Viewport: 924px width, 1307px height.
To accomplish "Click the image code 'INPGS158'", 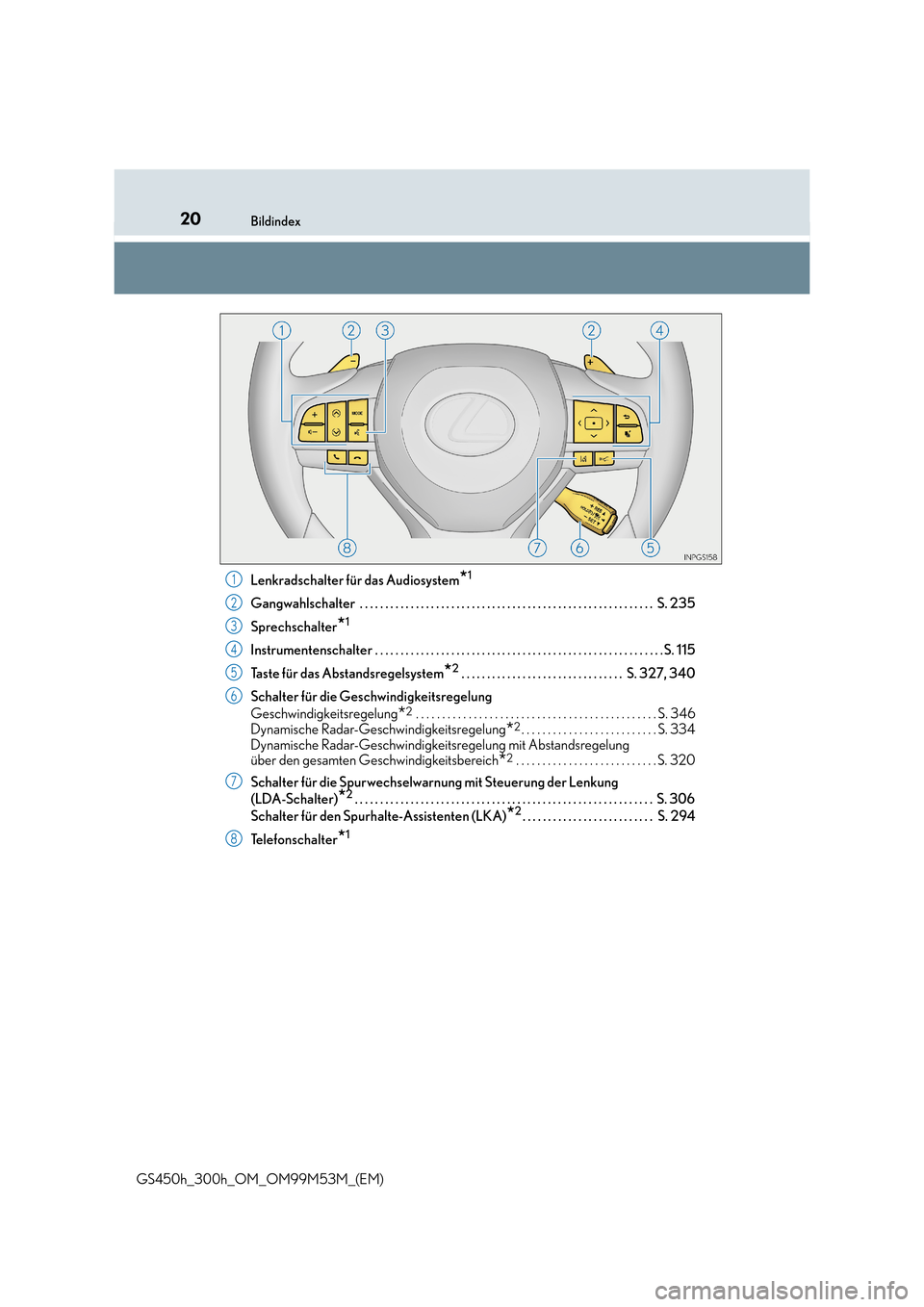I will [x=701, y=557].
